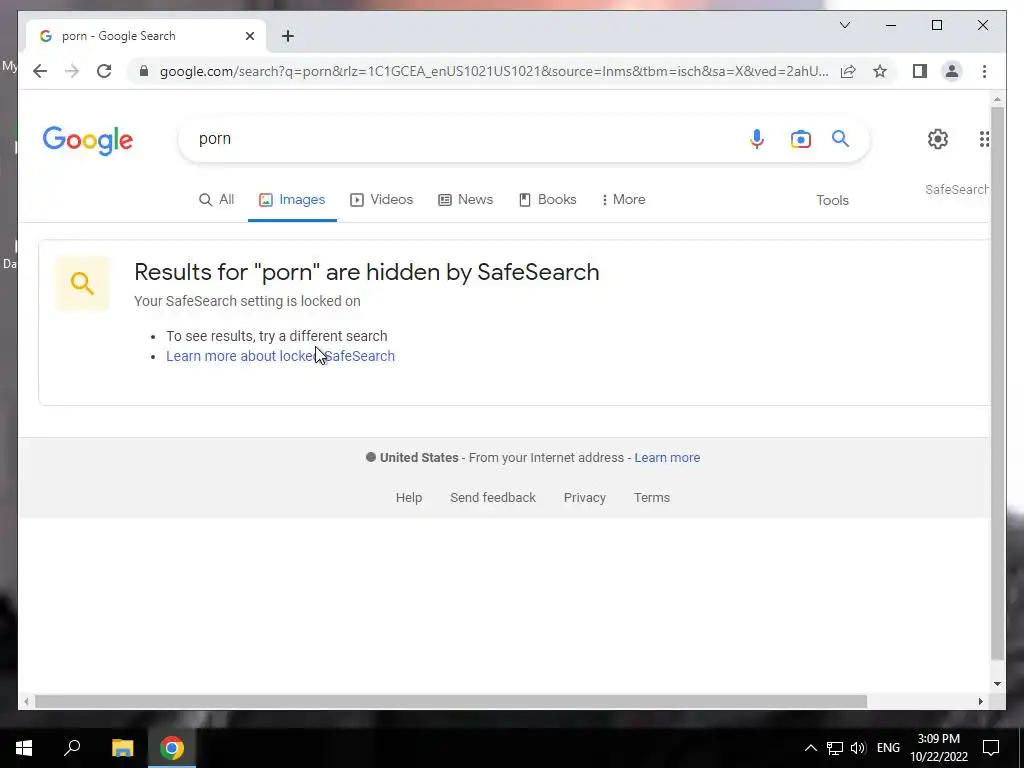Open Google apps grid icon
The width and height of the screenshot is (1024, 768).
[x=984, y=138]
